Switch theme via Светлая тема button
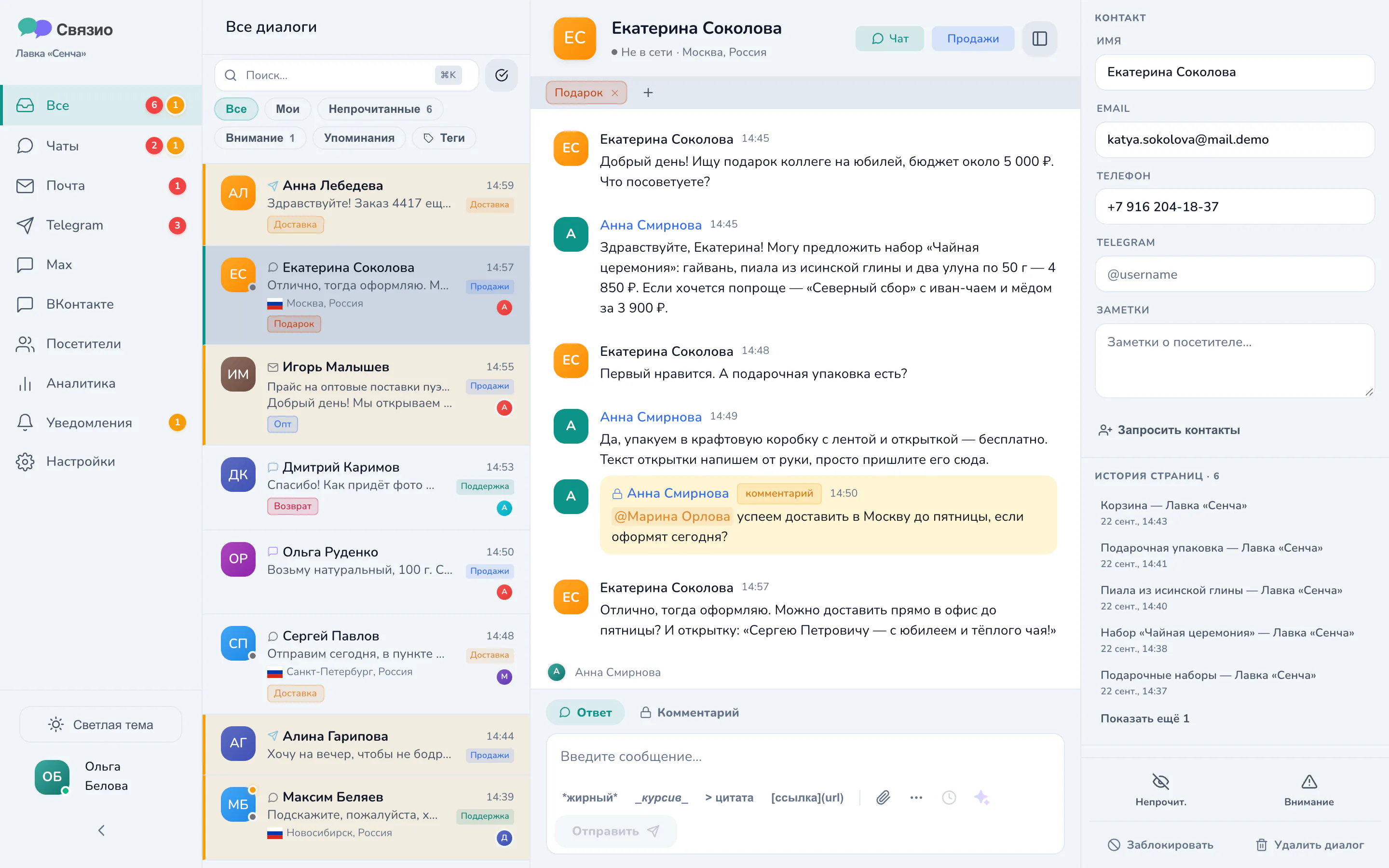1389x868 pixels. coord(100,724)
